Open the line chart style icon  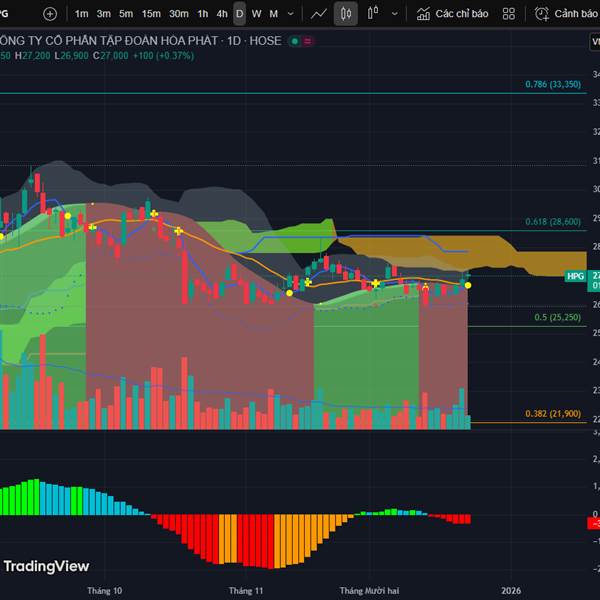tap(319, 14)
